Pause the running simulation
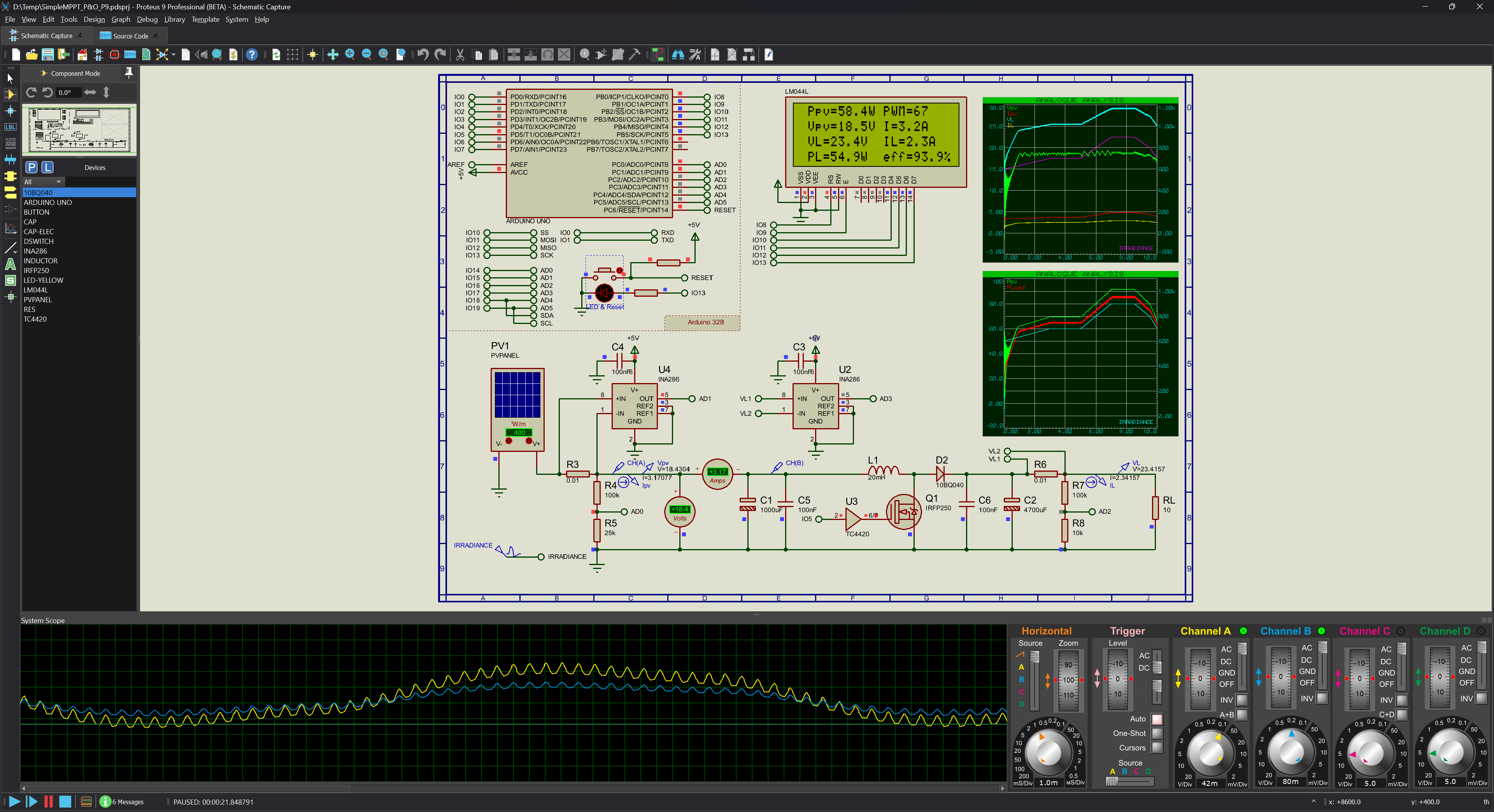 click(x=49, y=801)
